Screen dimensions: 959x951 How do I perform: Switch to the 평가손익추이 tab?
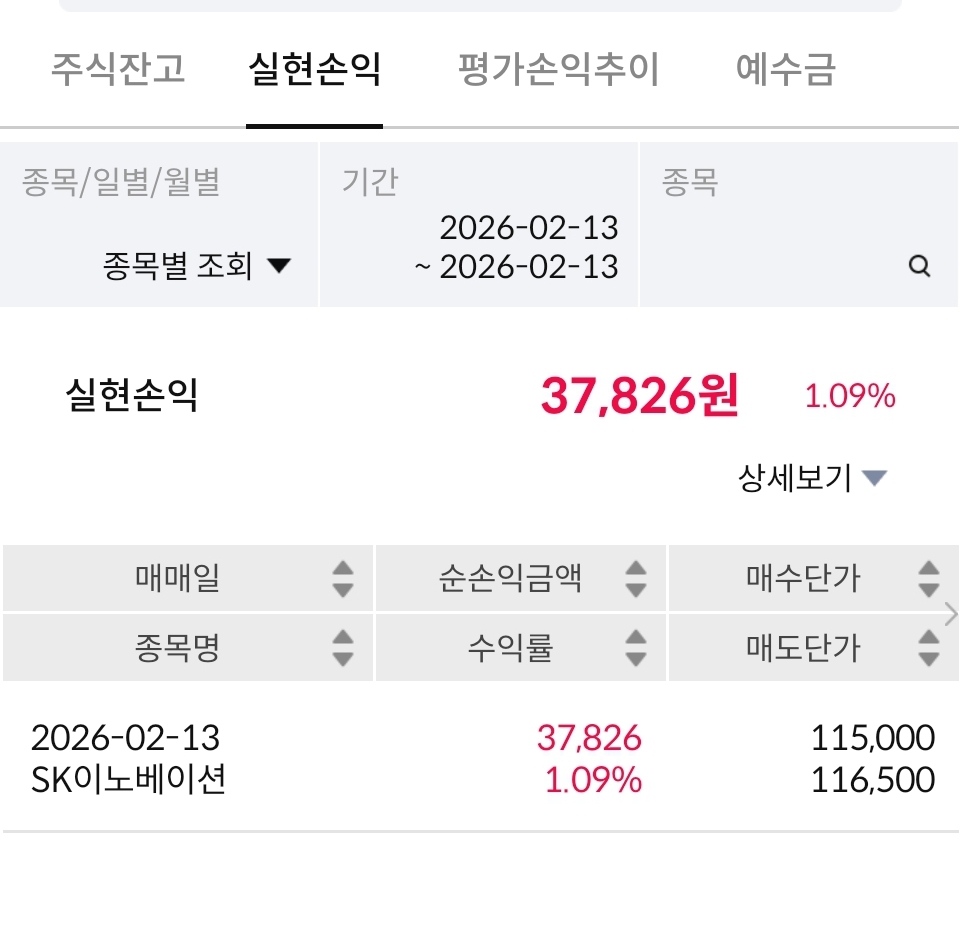(x=558, y=70)
